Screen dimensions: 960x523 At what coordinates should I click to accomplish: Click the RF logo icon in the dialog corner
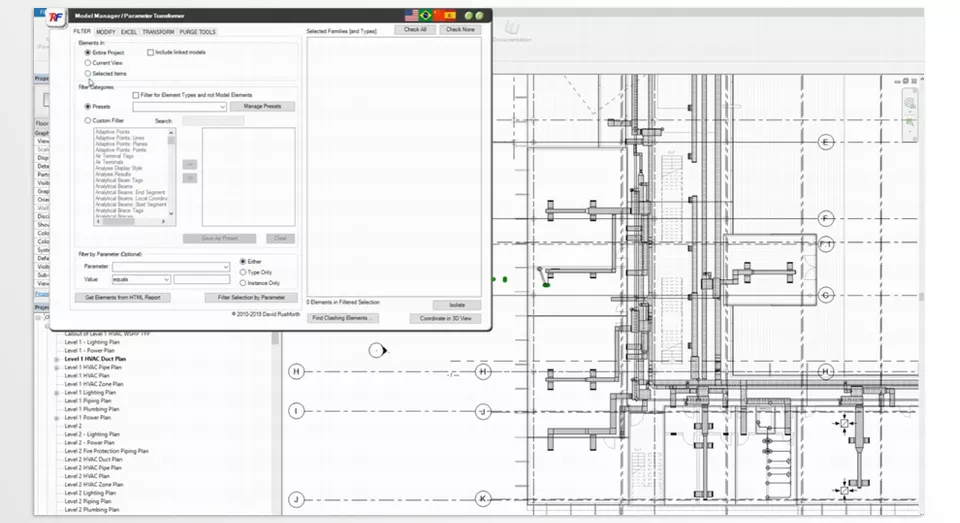pos(56,17)
